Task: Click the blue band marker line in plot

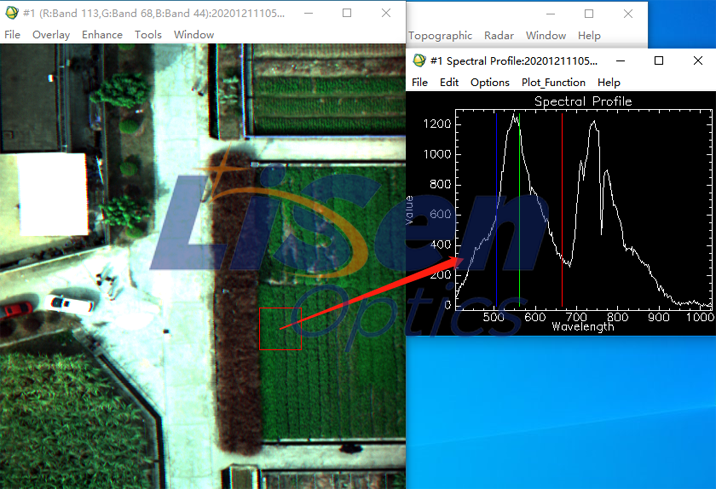Action: pos(496,210)
